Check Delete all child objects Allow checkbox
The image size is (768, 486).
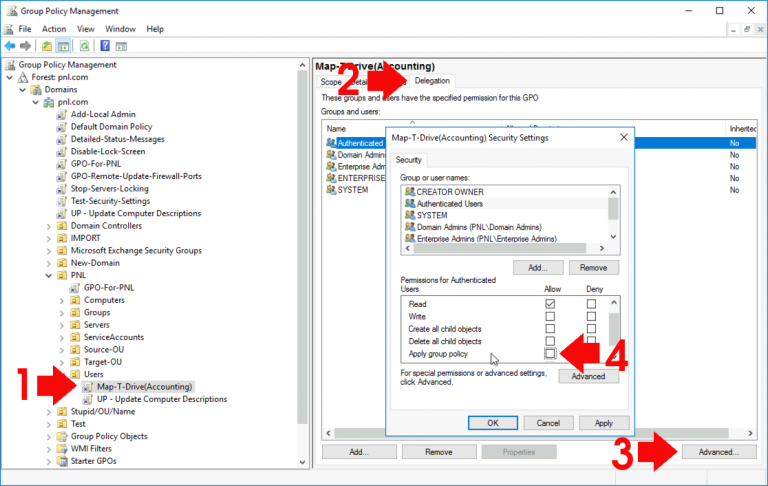tap(550, 341)
